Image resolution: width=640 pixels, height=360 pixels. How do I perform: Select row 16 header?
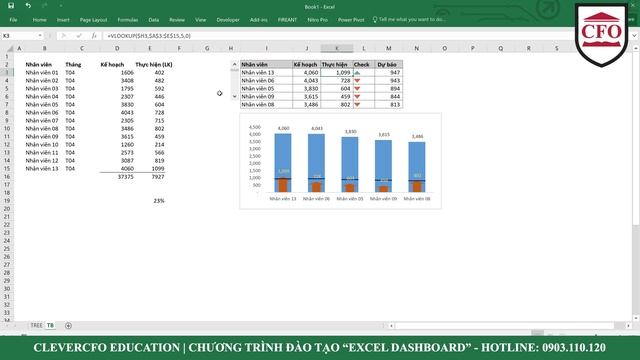click(x=7, y=176)
